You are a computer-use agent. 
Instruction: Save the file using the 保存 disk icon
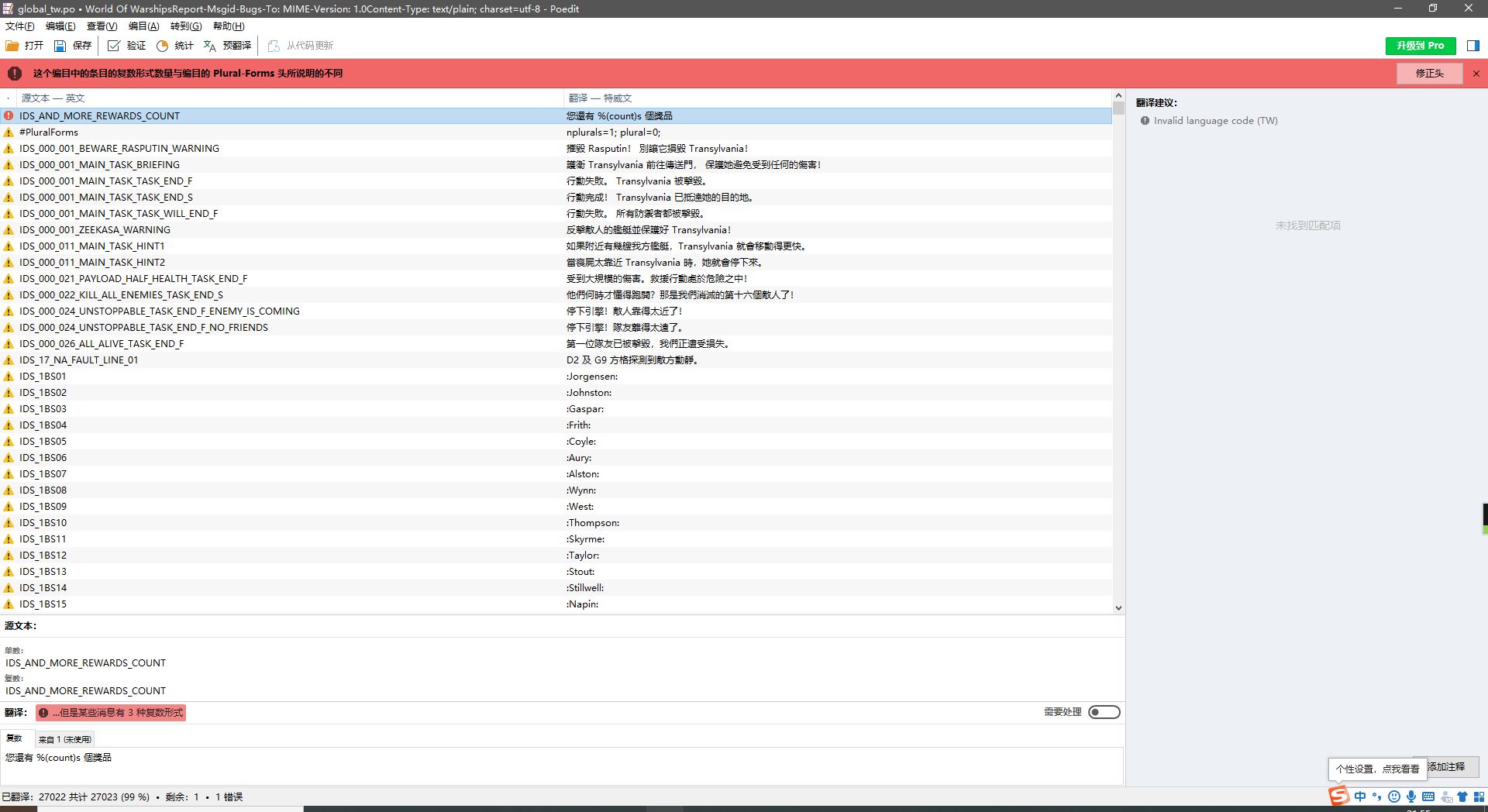point(60,46)
